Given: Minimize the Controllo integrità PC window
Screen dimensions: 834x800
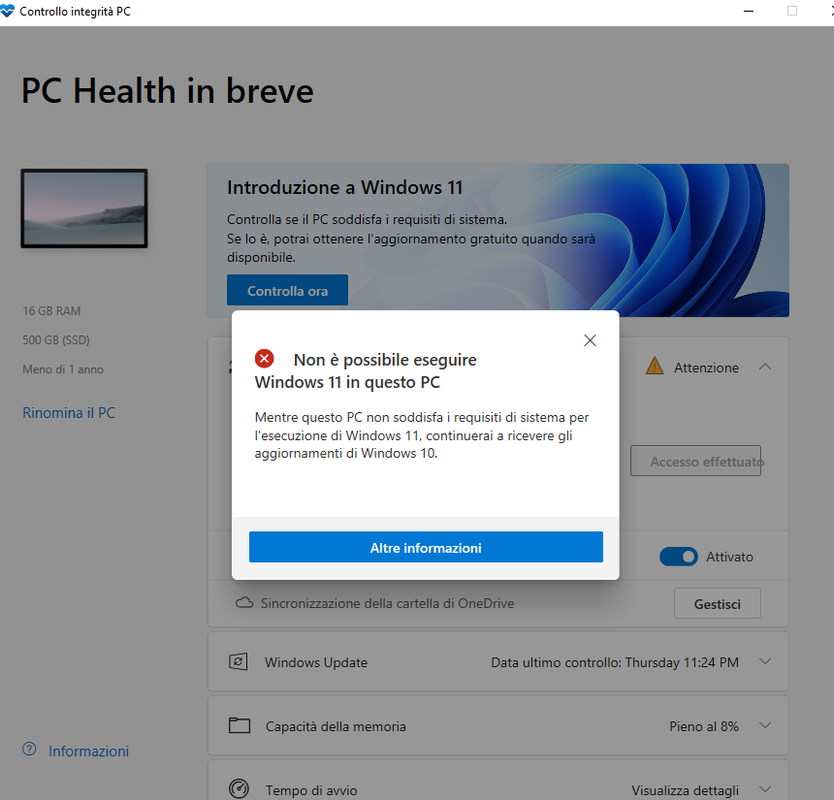Looking at the screenshot, I should tap(748, 11).
